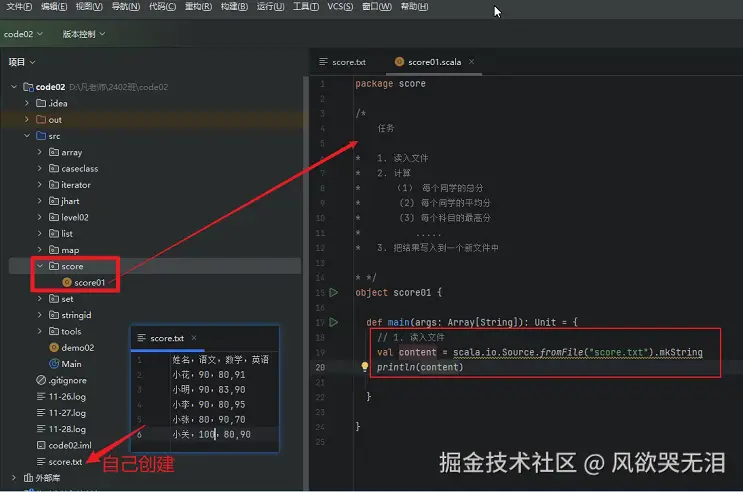
Task: Close the score01.scala tab
Action: pyautogui.click(x=471, y=62)
